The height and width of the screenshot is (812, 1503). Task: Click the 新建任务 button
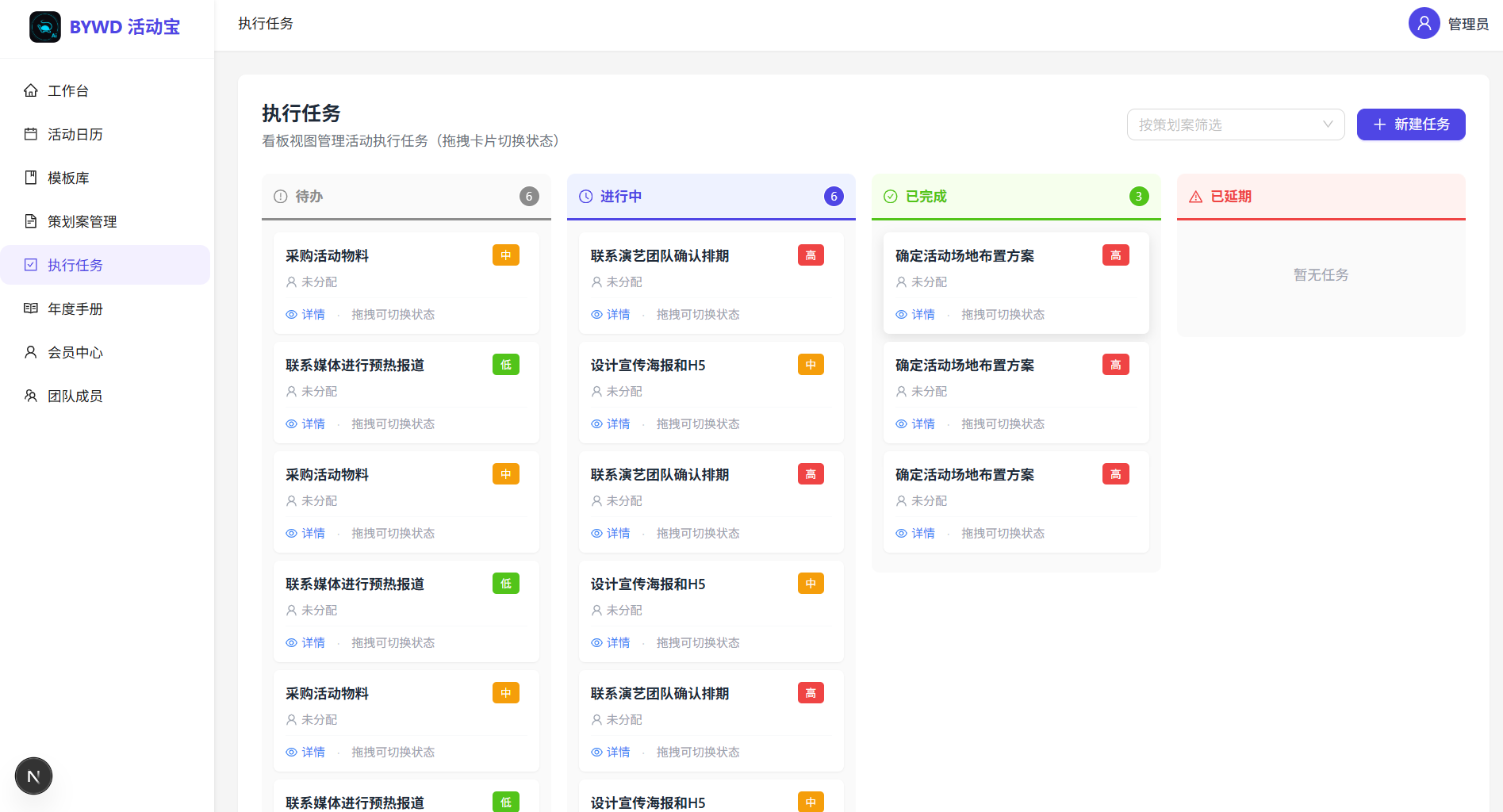tap(1411, 124)
